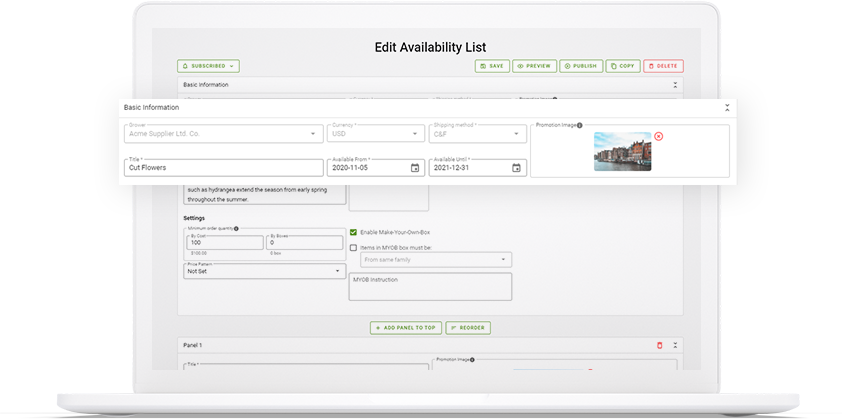The width and height of the screenshot is (842, 419).
Task: Collapse the Basic Information popup panel
Action: (727, 107)
